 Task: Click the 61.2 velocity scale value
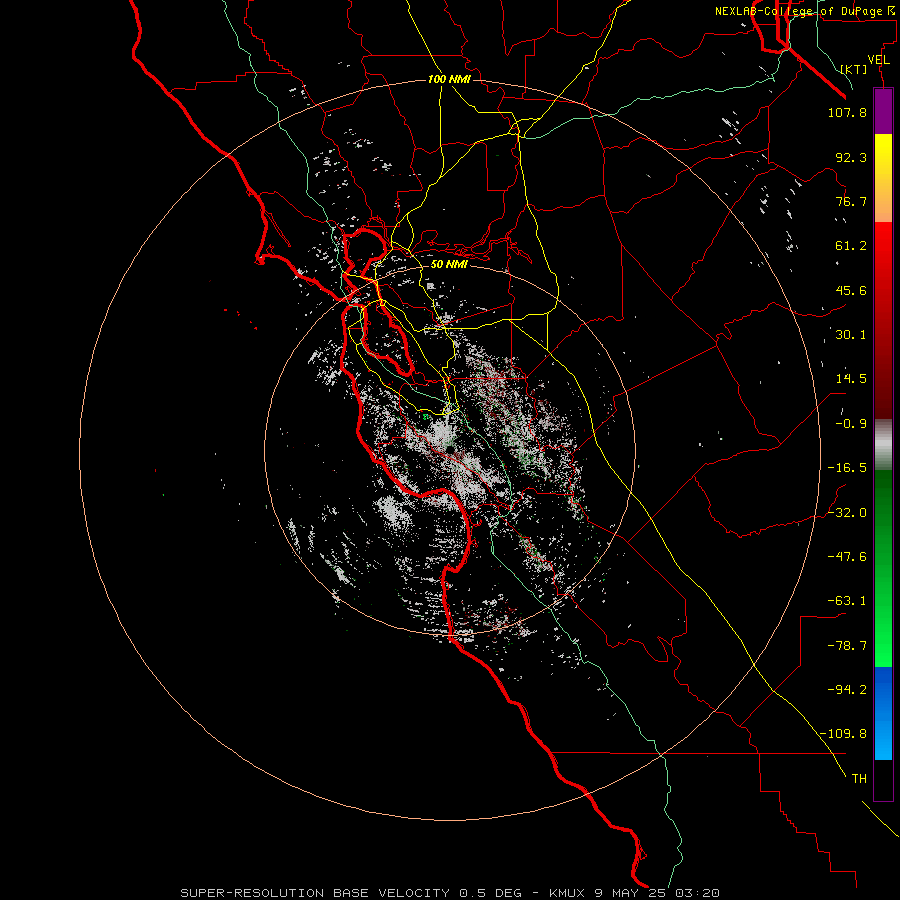pyautogui.click(x=851, y=246)
